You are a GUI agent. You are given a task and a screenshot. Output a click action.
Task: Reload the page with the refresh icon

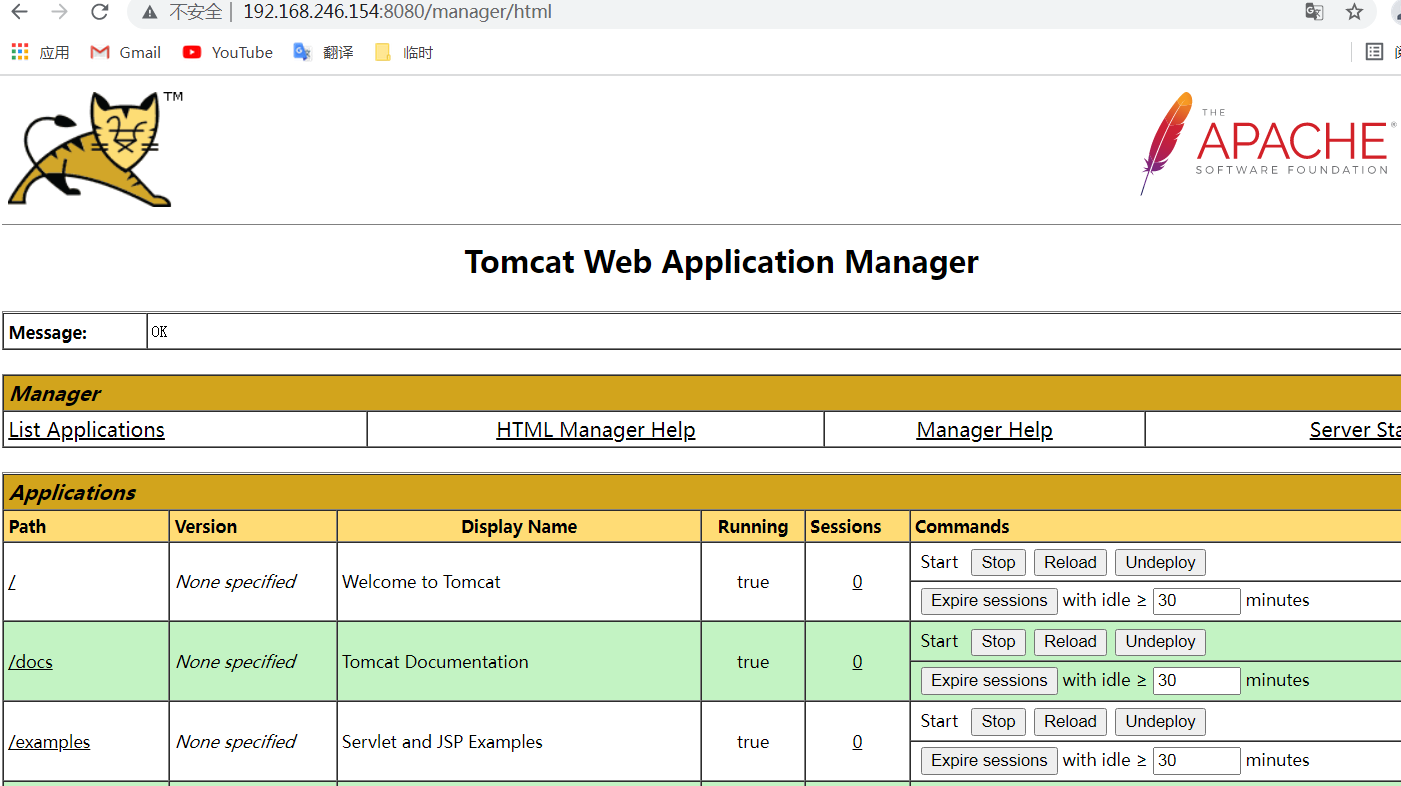tap(99, 12)
